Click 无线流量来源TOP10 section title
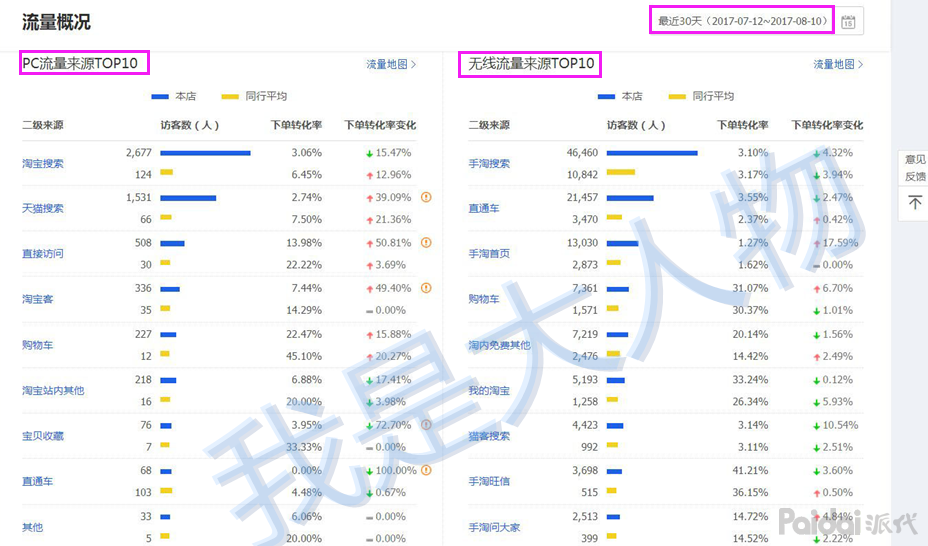The image size is (928, 546). click(x=531, y=63)
